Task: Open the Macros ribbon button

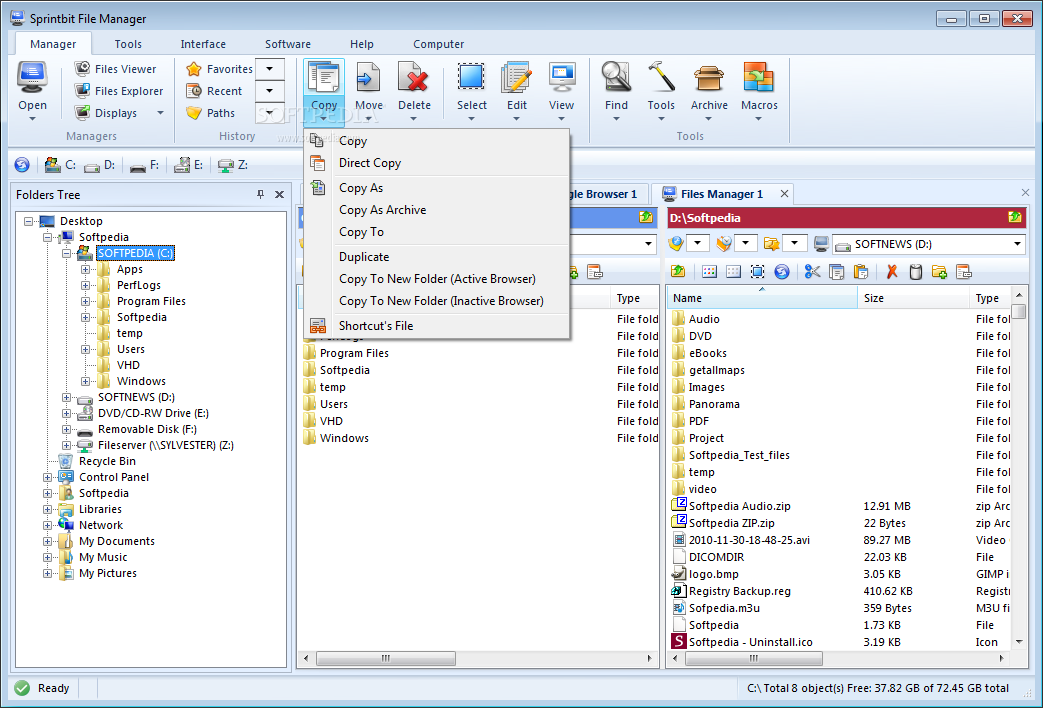Action: pos(759,92)
